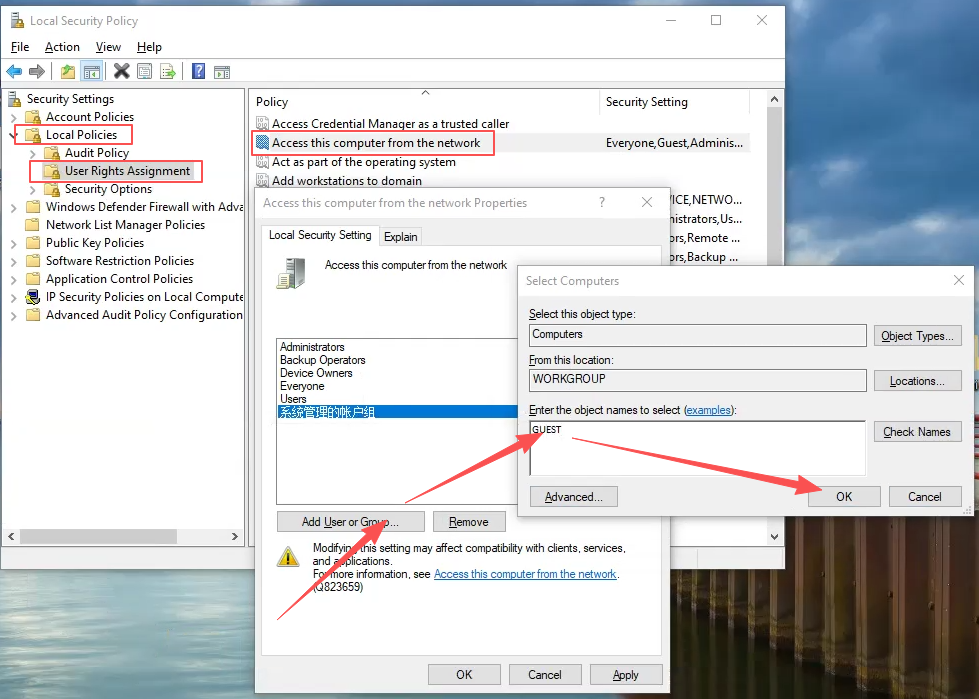Viewport: 979px width, 699px height.
Task: Click OK in the properties dialog
Action: coord(464,675)
